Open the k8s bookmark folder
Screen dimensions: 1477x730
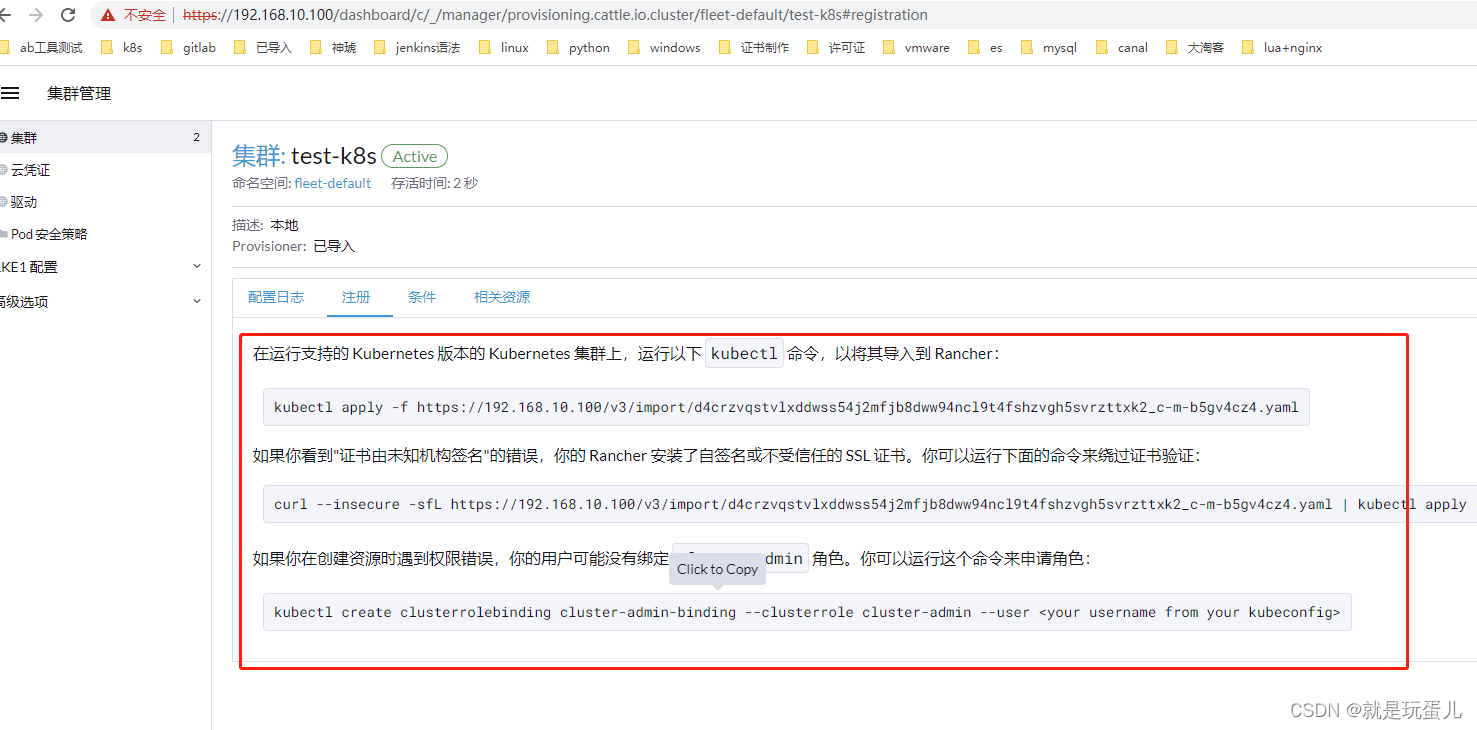[122, 47]
